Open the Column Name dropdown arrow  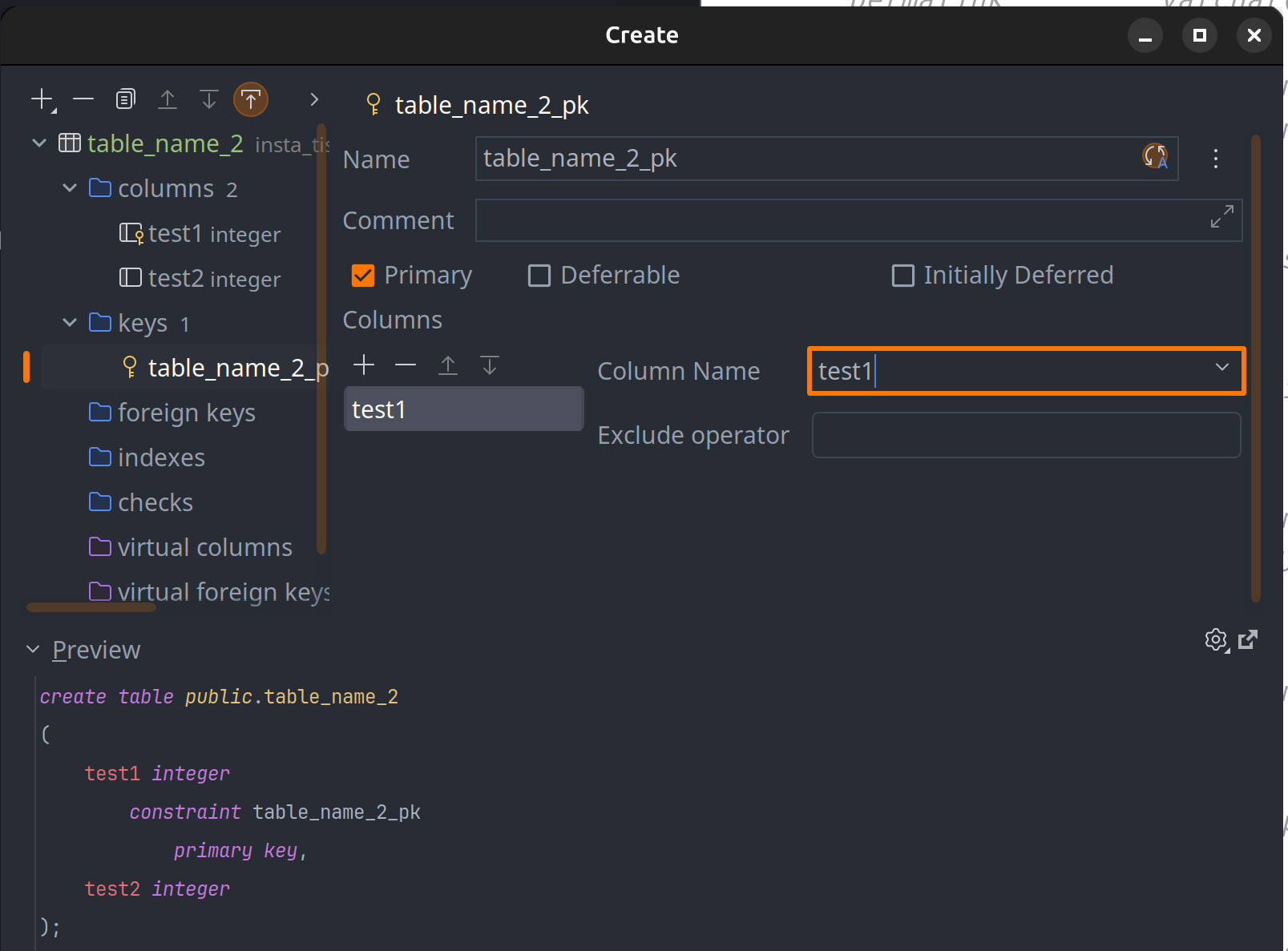tap(1221, 368)
